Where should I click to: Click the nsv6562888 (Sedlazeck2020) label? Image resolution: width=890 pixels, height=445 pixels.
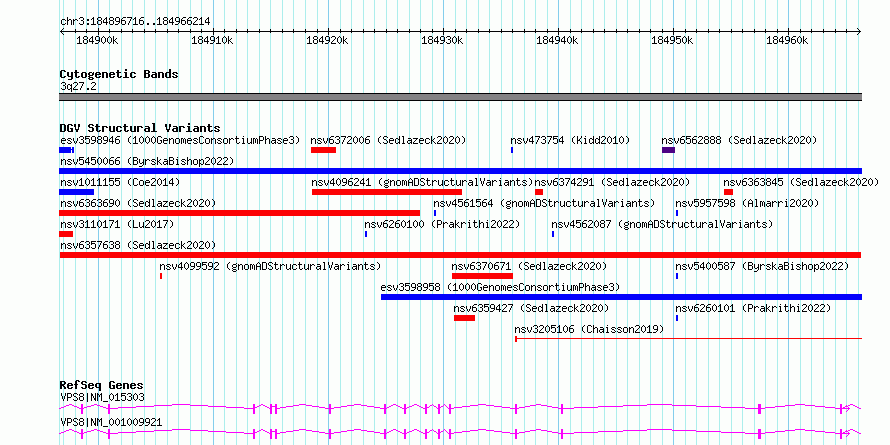tap(739, 140)
